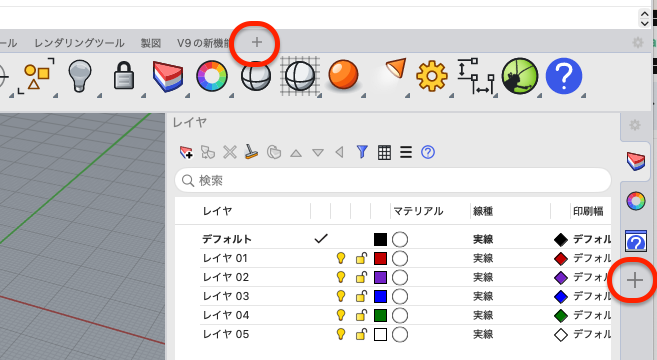657x360 pixels.
Task: Open print color diamond of レイヤ 04
Action: click(x=561, y=316)
